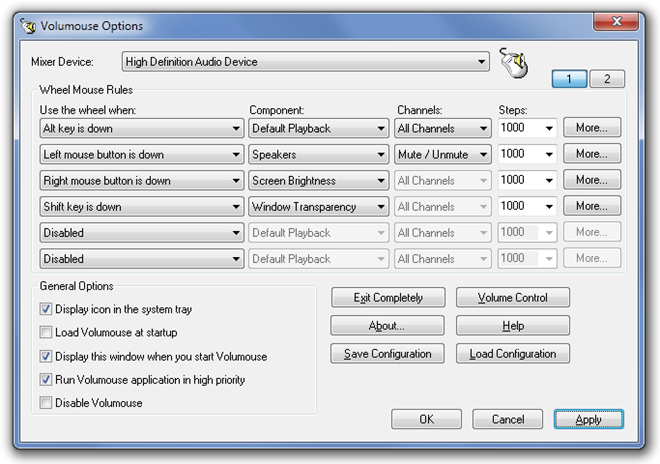This screenshot has width=660, height=464.
Task: Open the 'Shift key is down' dropdown
Action: point(142,207)
